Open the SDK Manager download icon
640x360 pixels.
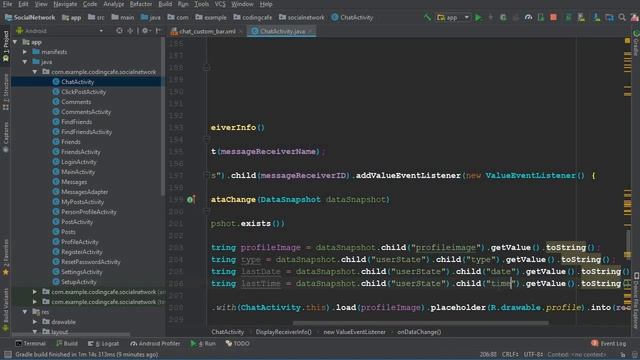(x=596, y=18)
